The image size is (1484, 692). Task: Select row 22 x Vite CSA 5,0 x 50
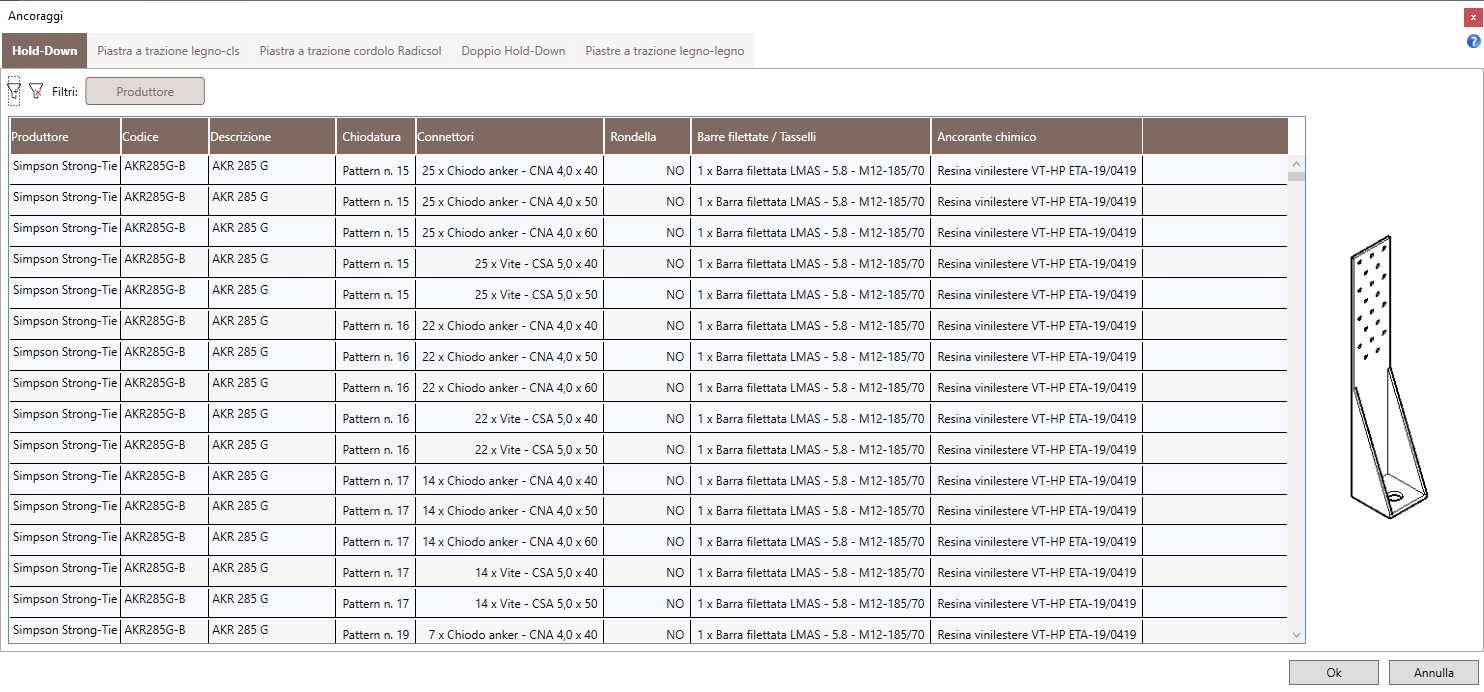coord(648,449)
